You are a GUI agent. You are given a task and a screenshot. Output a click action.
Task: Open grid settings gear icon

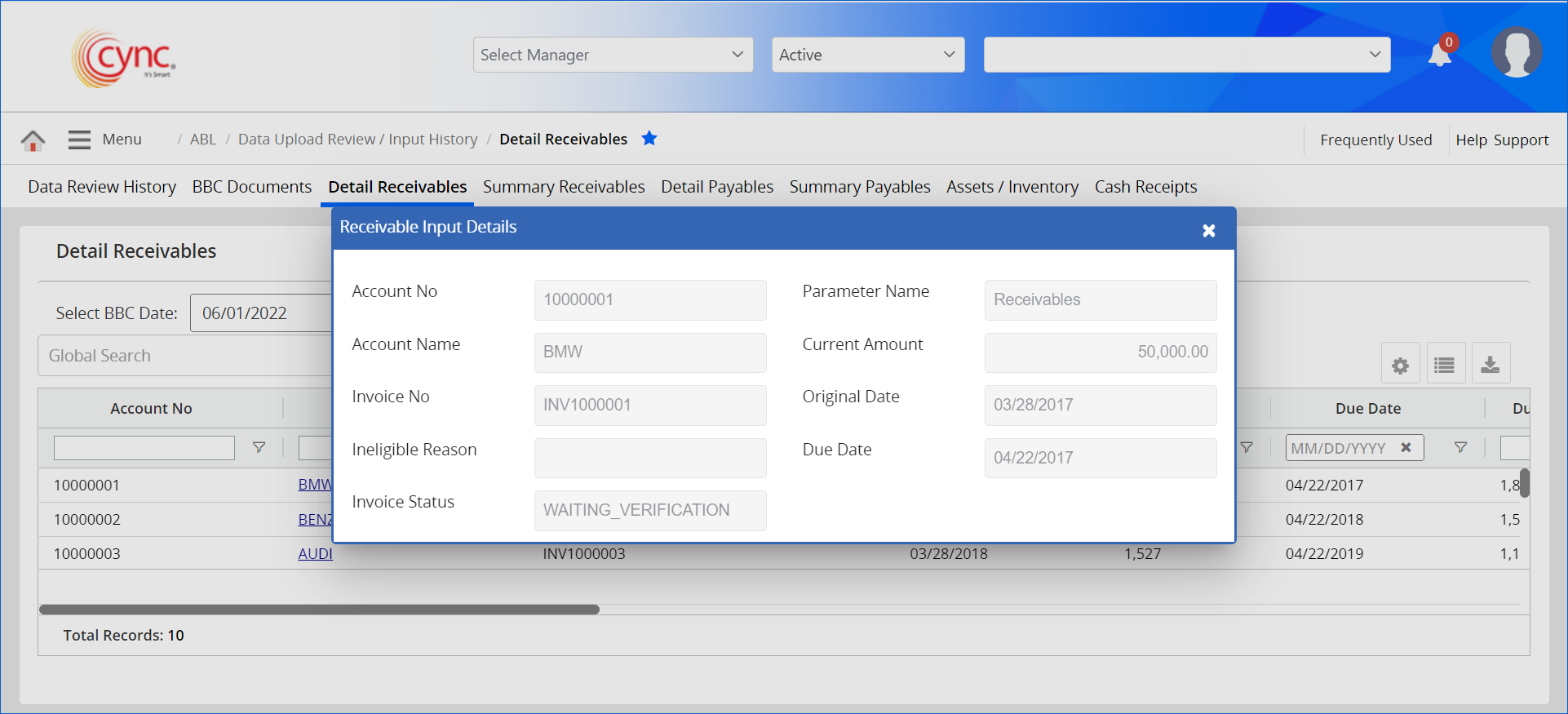click(1400, 365)
